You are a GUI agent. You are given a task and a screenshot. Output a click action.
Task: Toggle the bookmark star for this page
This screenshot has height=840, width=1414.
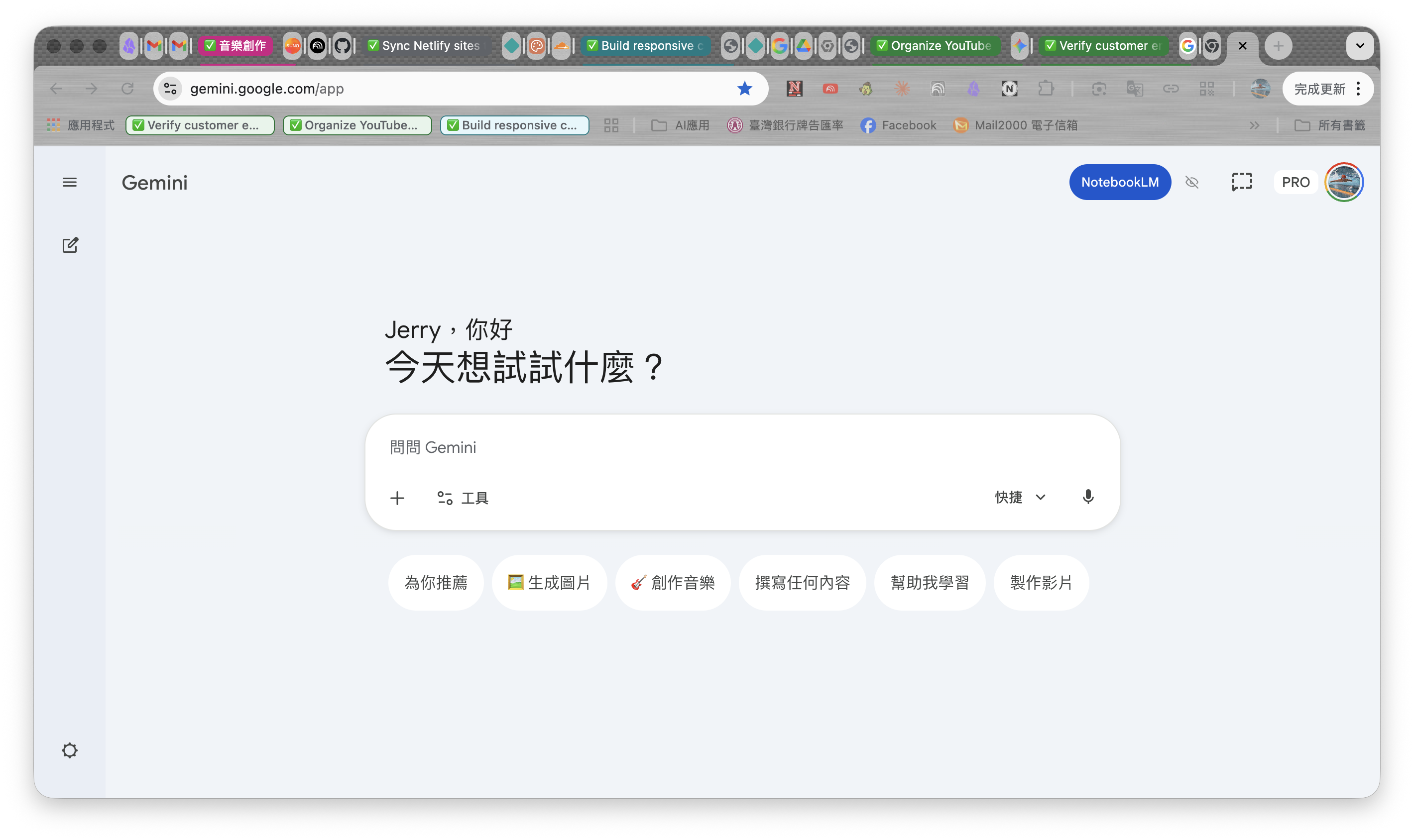744,89
